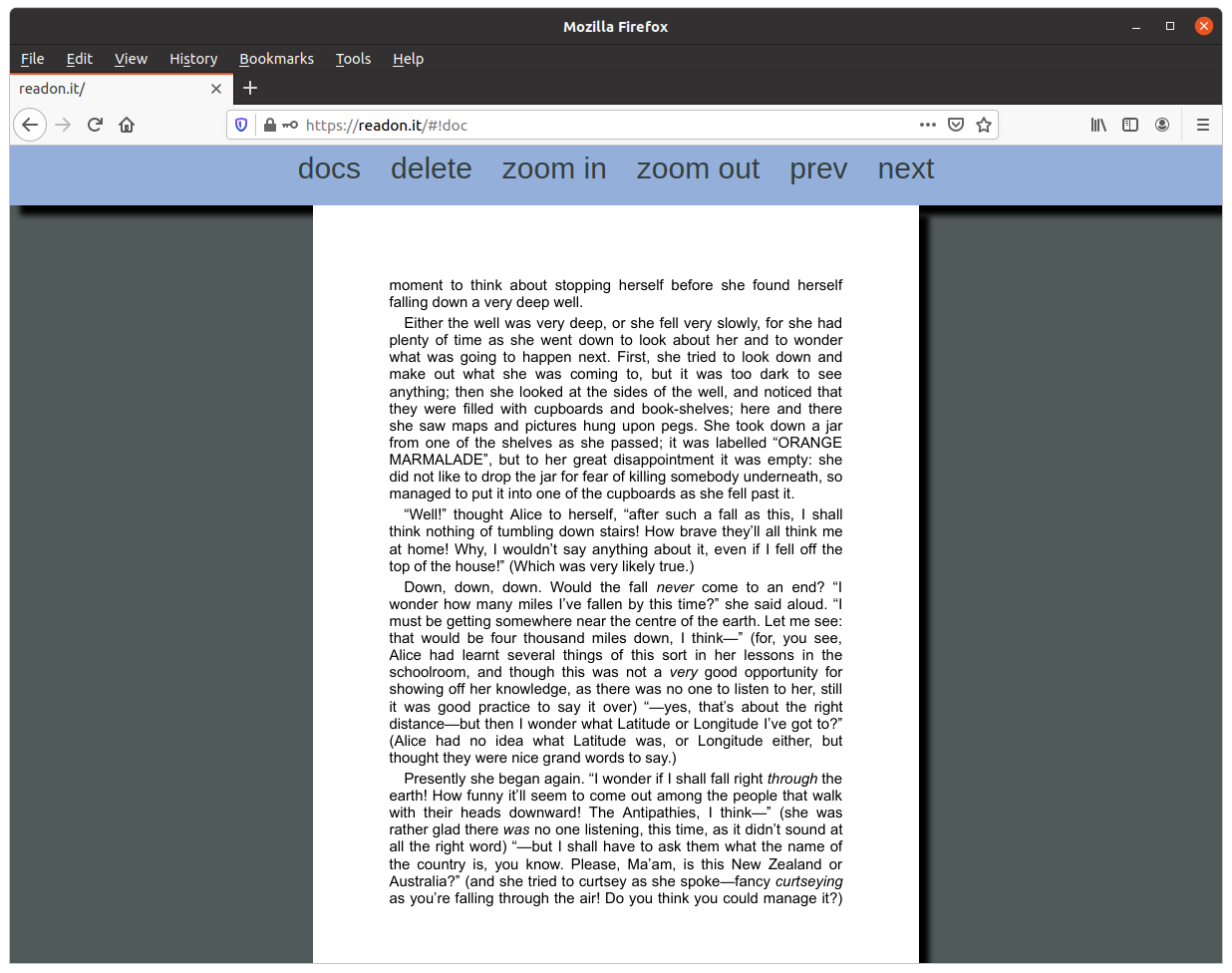Maximize the Firefox window
This screenshot has width=1232, height=973.
(x=1170, y=27)
